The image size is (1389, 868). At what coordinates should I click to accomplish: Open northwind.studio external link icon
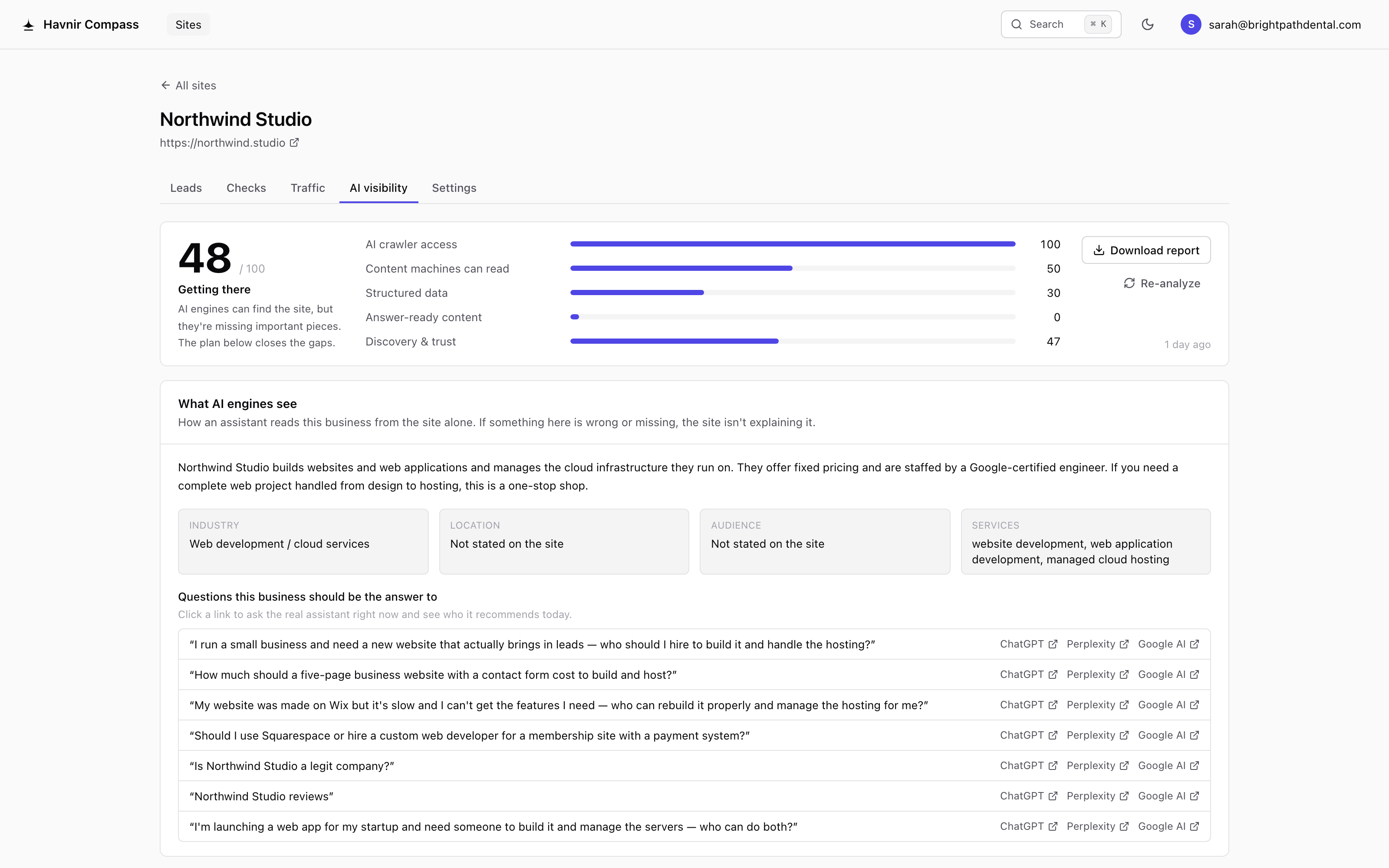tap(294, 142)
